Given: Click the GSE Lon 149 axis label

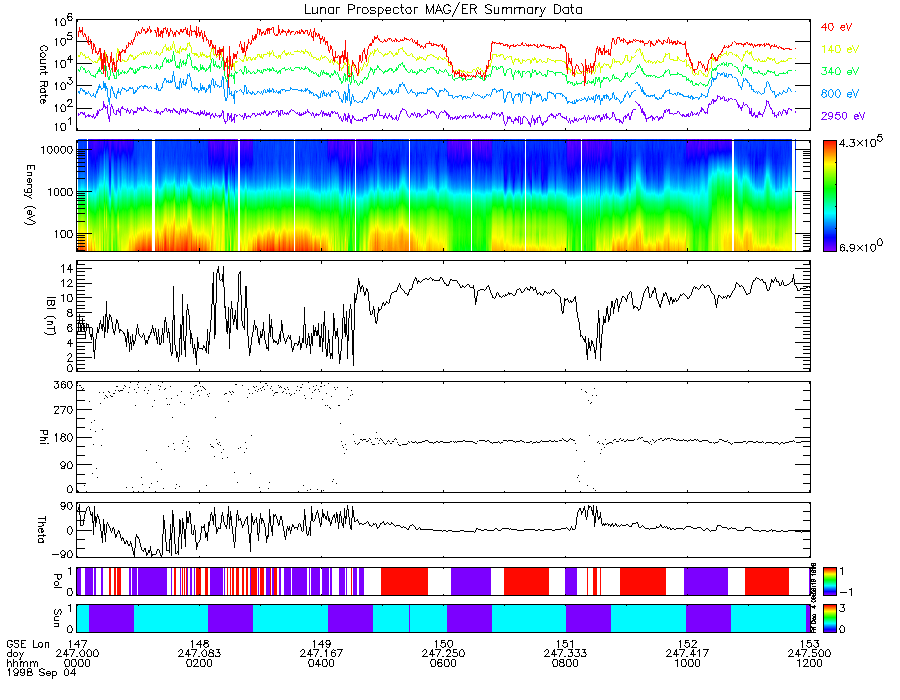Looking at the screenshot, I should pyautogui.click(x=321, y=644).
